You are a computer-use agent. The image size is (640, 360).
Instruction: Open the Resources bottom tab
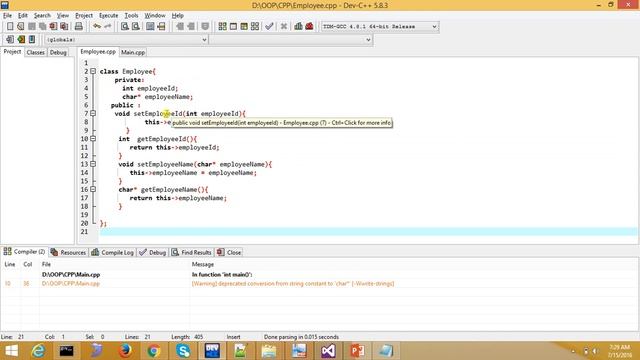tap(69, 252)
